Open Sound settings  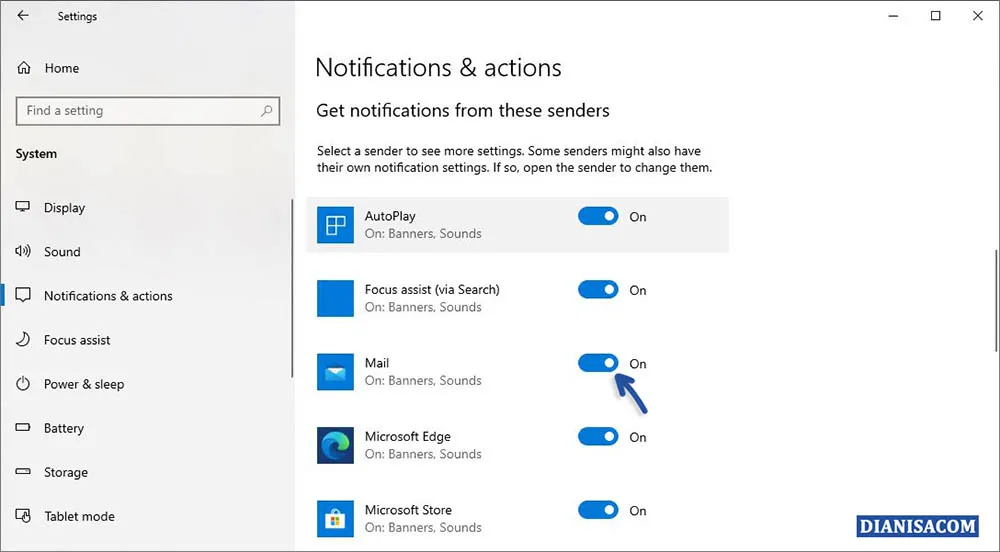click(62, 252)
